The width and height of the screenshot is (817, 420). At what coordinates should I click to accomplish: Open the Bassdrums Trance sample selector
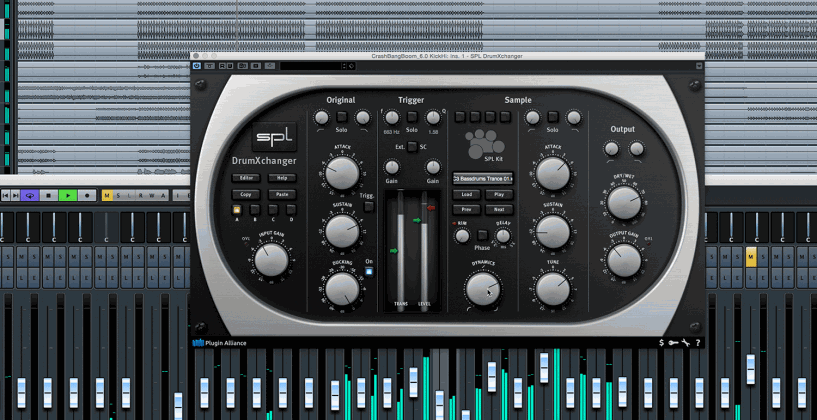pyautogui.click(x=483, y=179)
